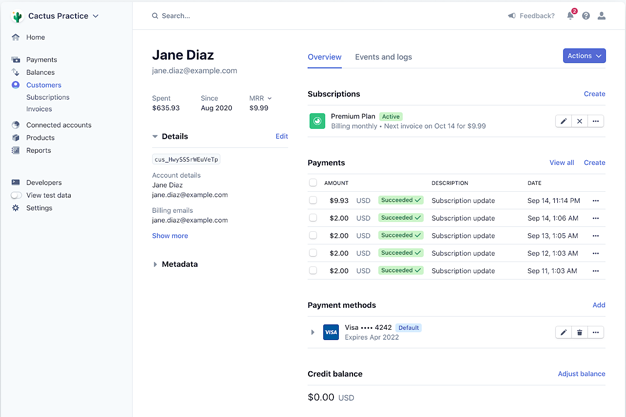
Task: Open more options for Visa 4242 card
Action: pyautogui.click(x=596, y=332)
